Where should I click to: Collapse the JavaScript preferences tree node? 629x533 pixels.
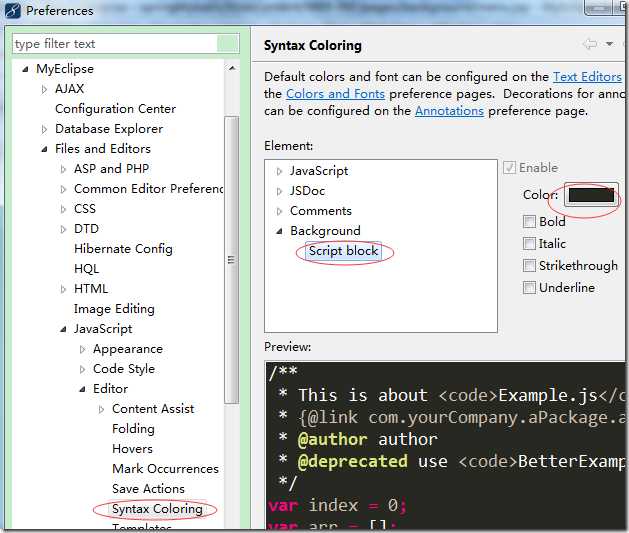tap(63, 329)
